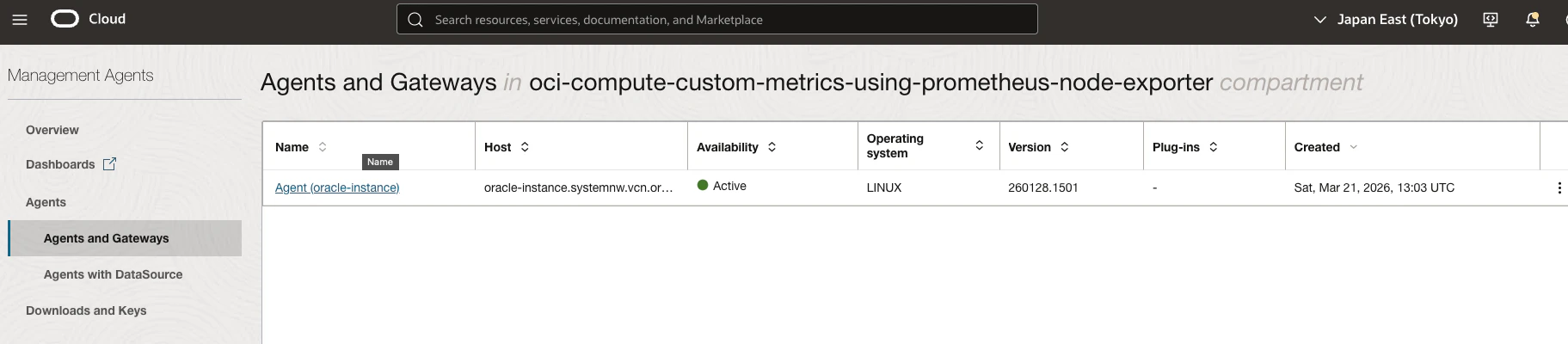The height and width of the screenshot is (344, 1568).
Task: Sort table by Name column arrows
Action: coord(323,147)
